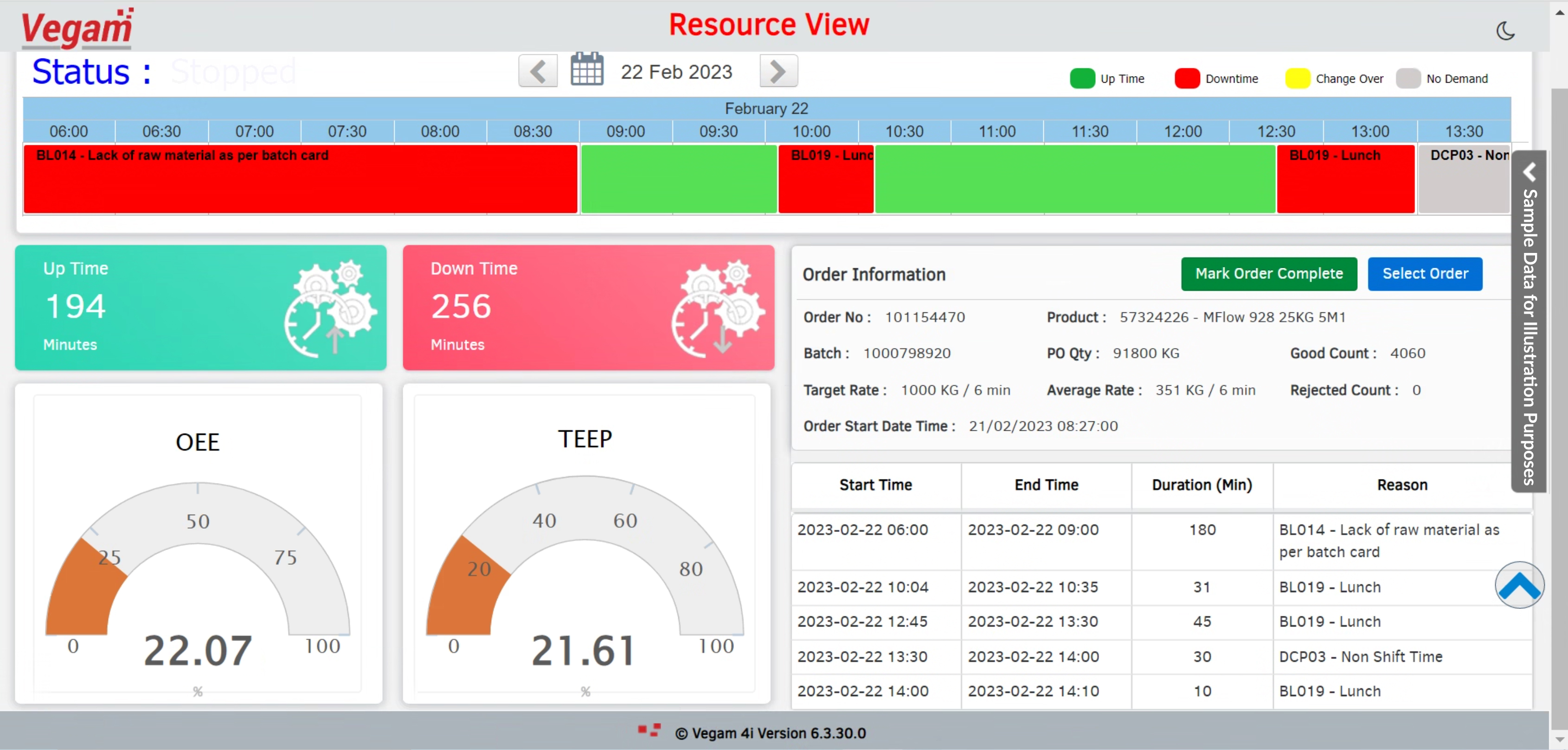Click the Down Time gears icon
This screenshot has height=750, width=1568.
point(717,308)
